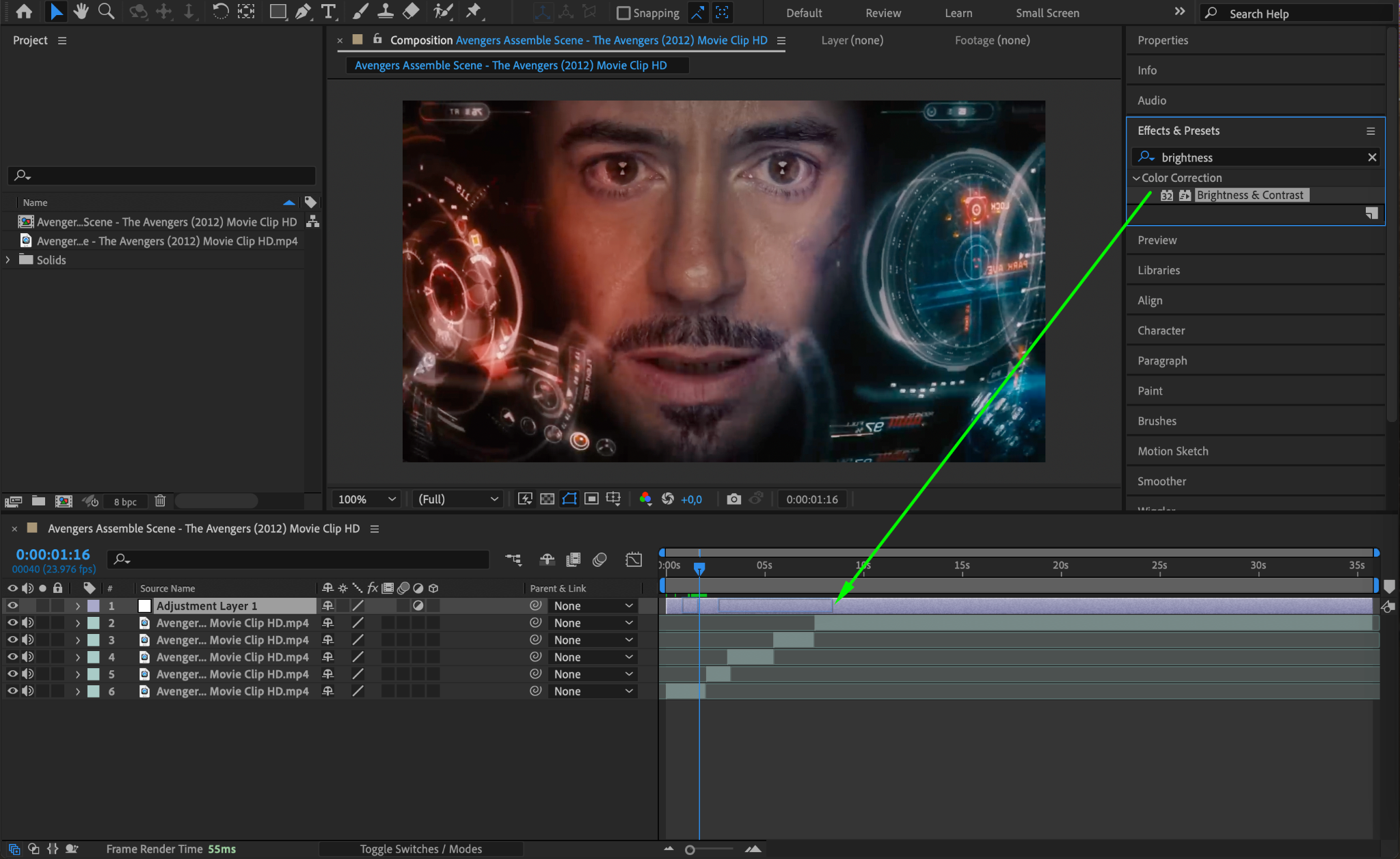
Task: Switch to the Review workspace
Action: (x=883, y=13)
